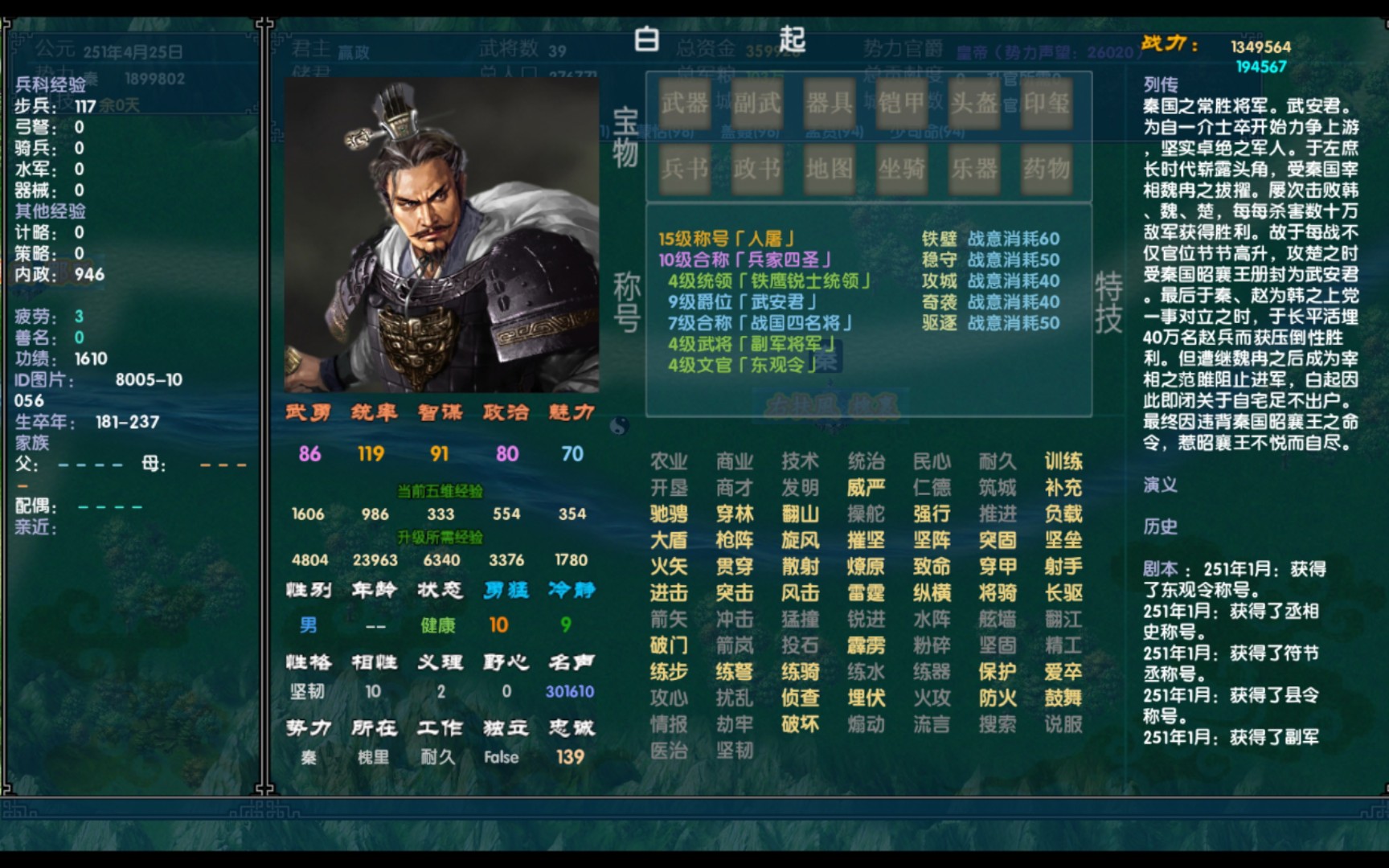1389x868 pixels.
Task: Click the 乐器 instrument slot
Action: (x=974, y=169)
